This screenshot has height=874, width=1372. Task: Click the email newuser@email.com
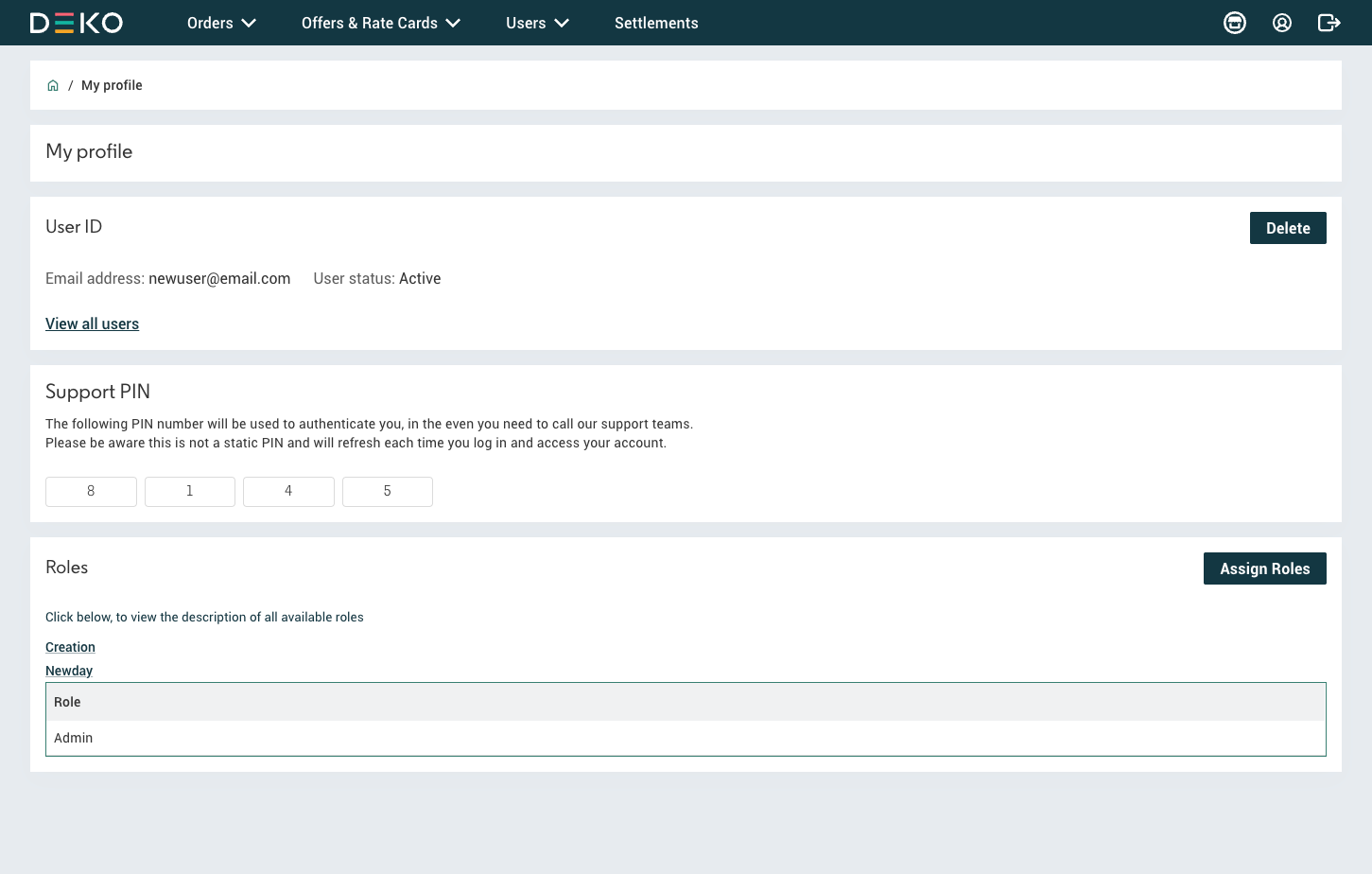(219, 278)
